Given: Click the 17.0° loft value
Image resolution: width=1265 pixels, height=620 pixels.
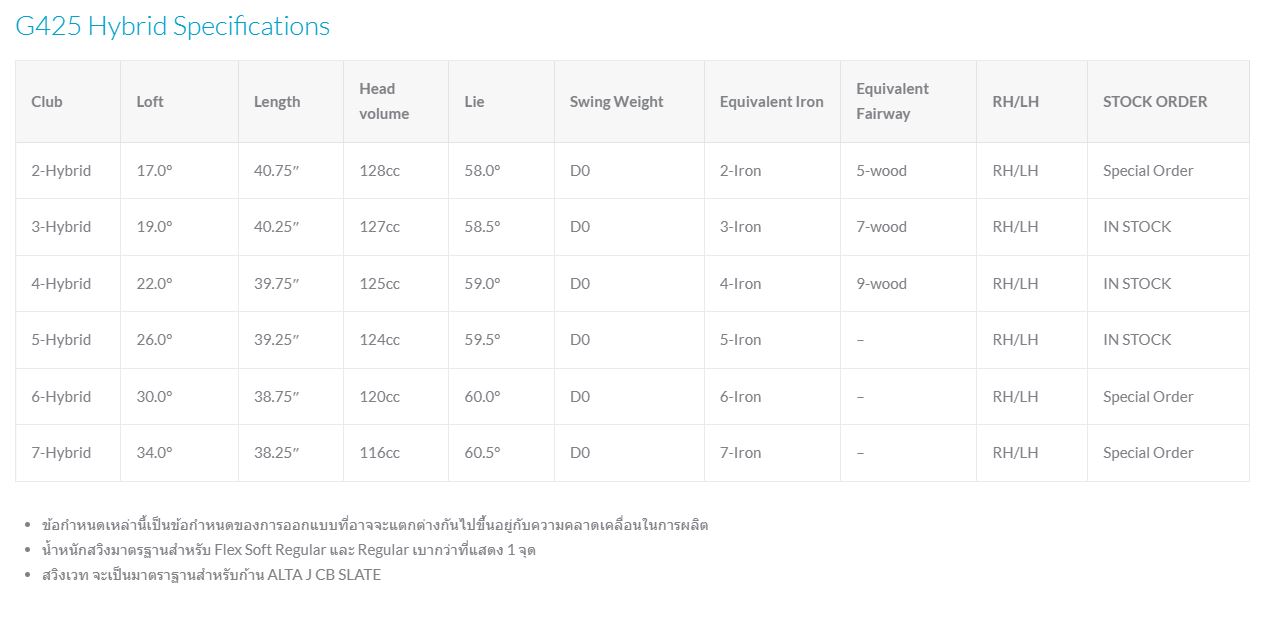Looking at the screenshot, I should click(x=155, y=171).
